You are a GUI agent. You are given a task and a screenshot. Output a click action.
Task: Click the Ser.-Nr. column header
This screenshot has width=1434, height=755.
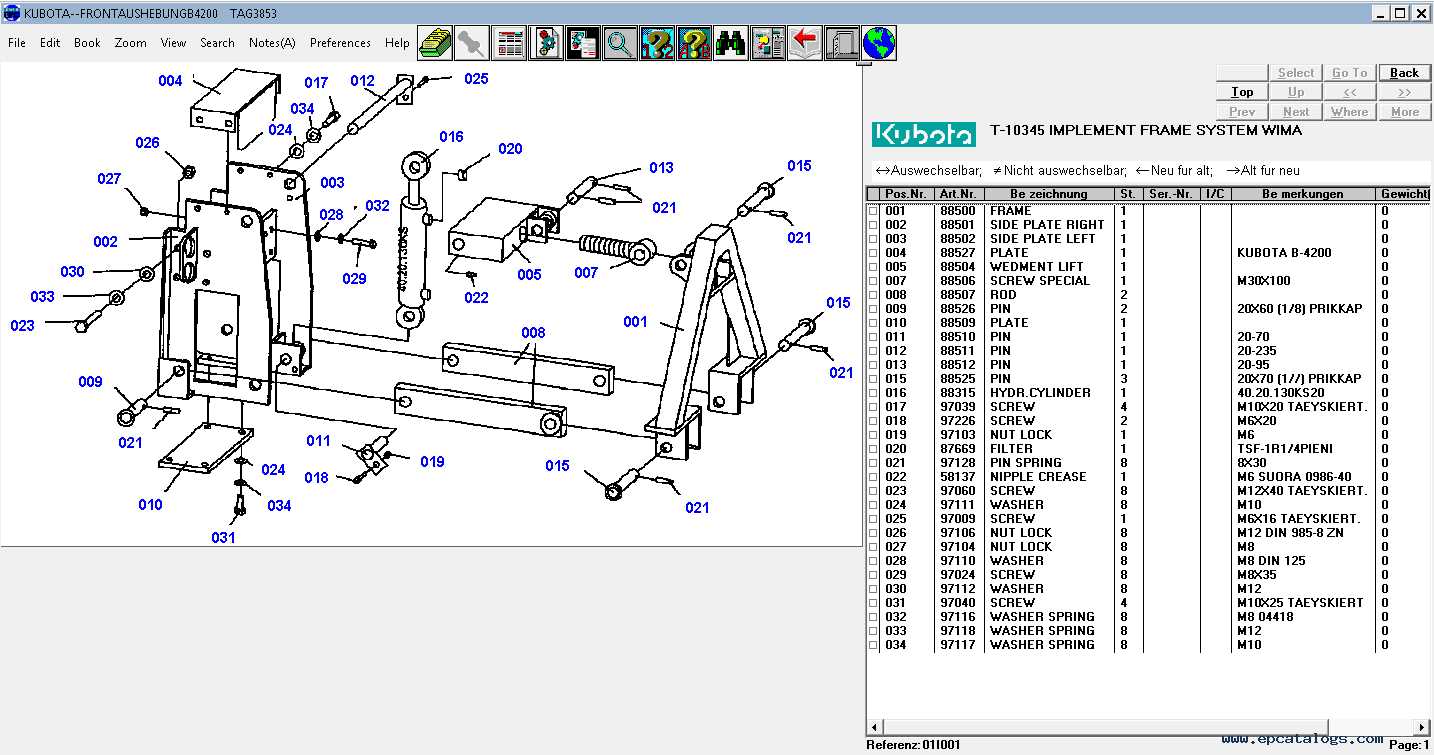pyautogui.click(x=1170, y=194)
